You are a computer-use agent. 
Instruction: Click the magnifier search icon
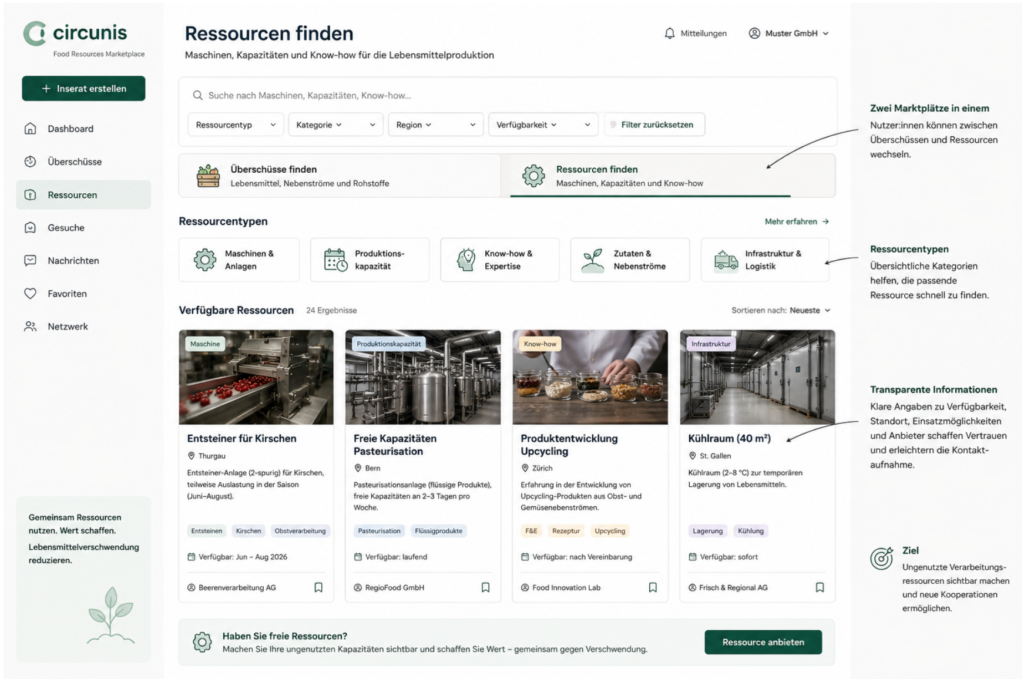click(197, 95)
